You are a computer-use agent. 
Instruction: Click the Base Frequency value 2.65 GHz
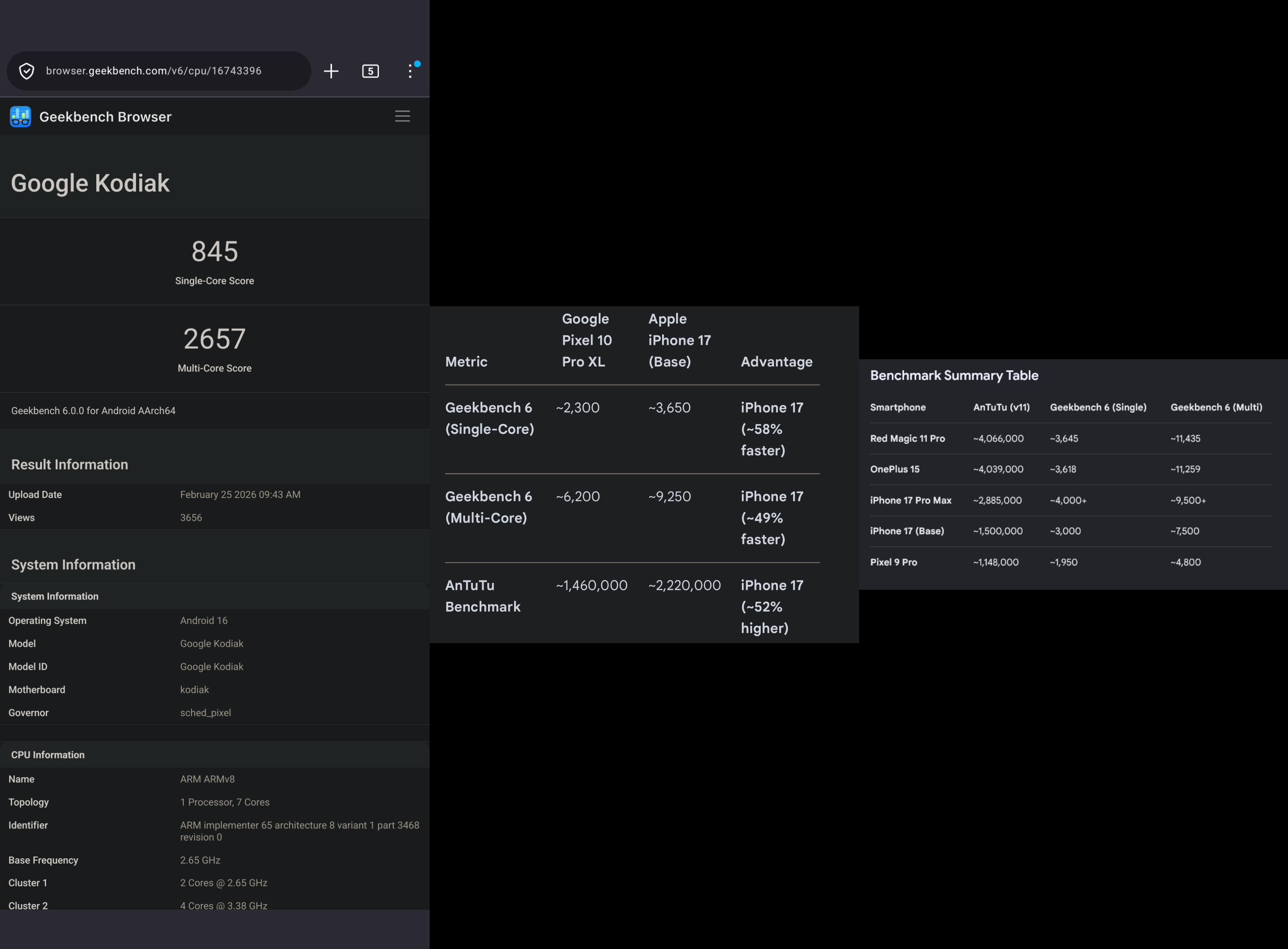click(200, 860)
